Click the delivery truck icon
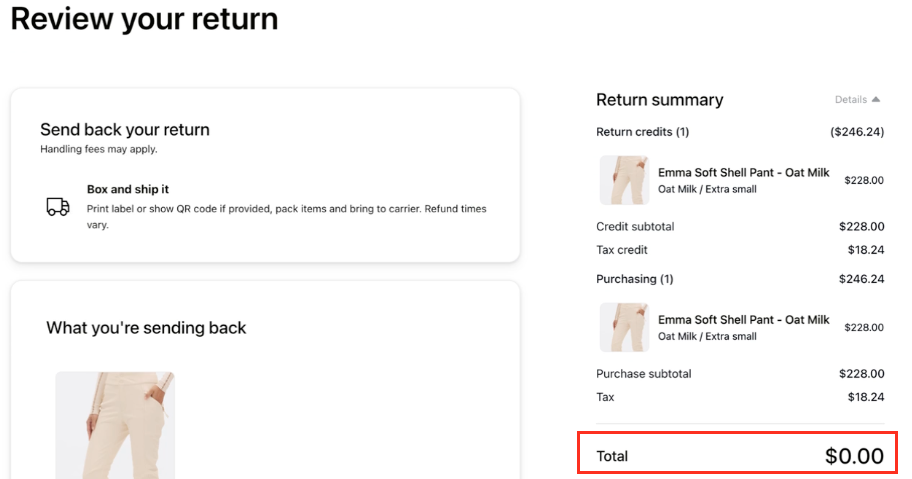Image resolution: width=912 pixels, height=479 pixels. [58, 206]
